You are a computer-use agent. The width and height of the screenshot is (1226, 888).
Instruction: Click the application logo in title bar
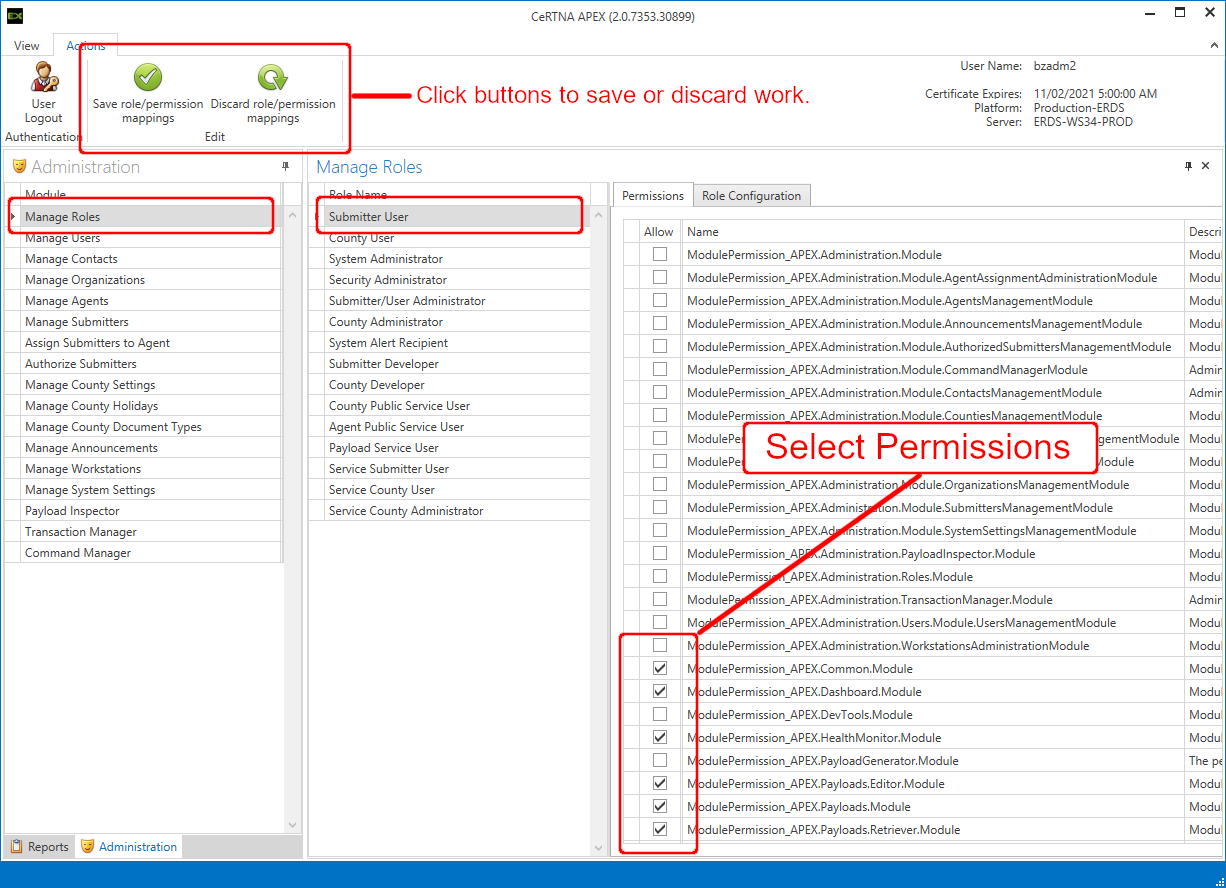tap(14, 16)
